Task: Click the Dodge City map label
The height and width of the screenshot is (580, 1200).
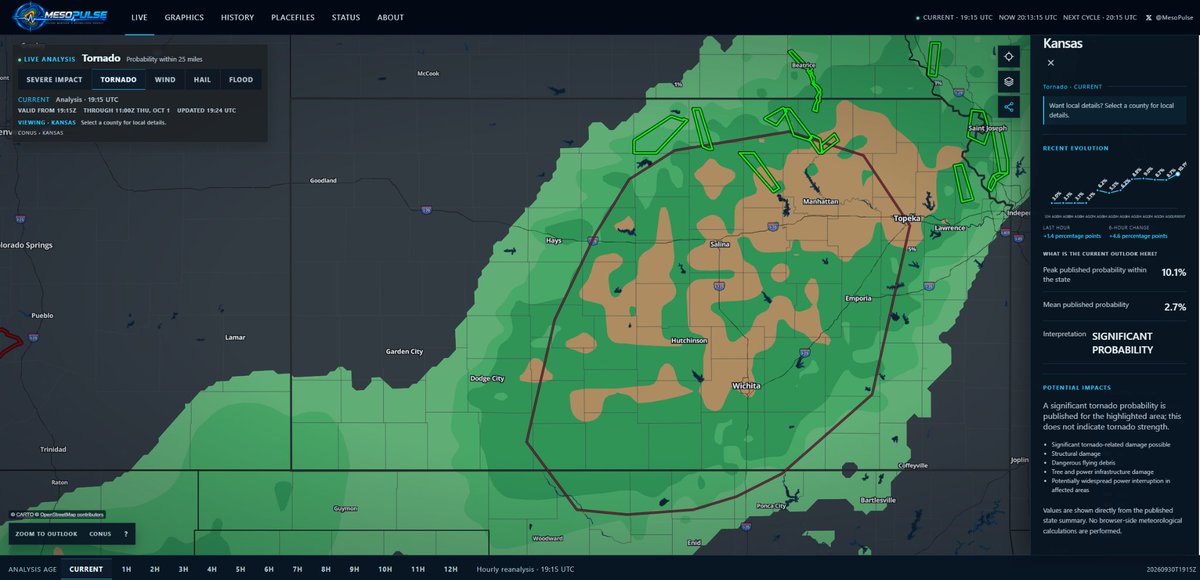Action: pos(487,378)
